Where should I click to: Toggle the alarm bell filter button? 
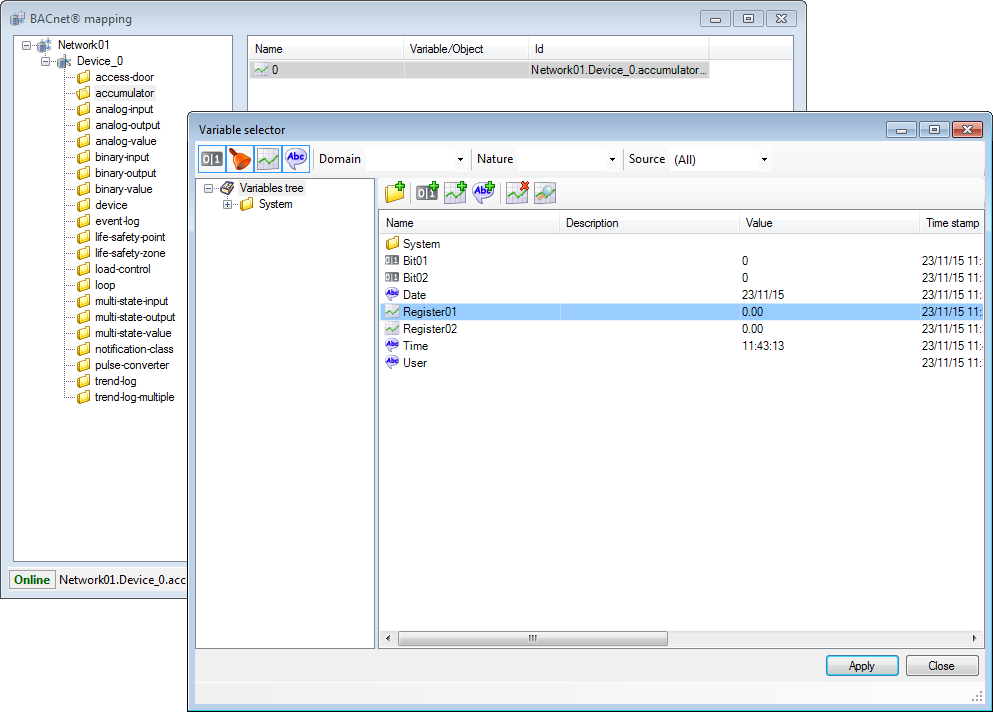(x=240, y=159)
